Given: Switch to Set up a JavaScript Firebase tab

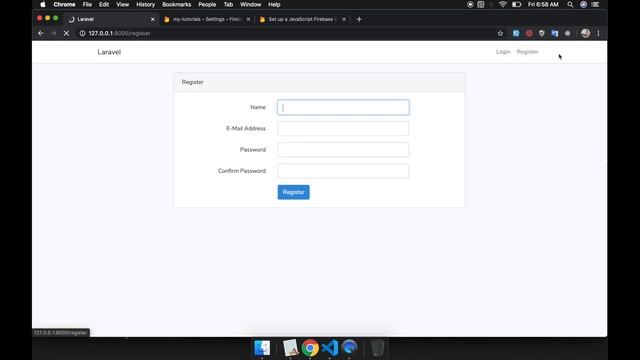Looking at the screenshot, I should (x=302, y=19).
